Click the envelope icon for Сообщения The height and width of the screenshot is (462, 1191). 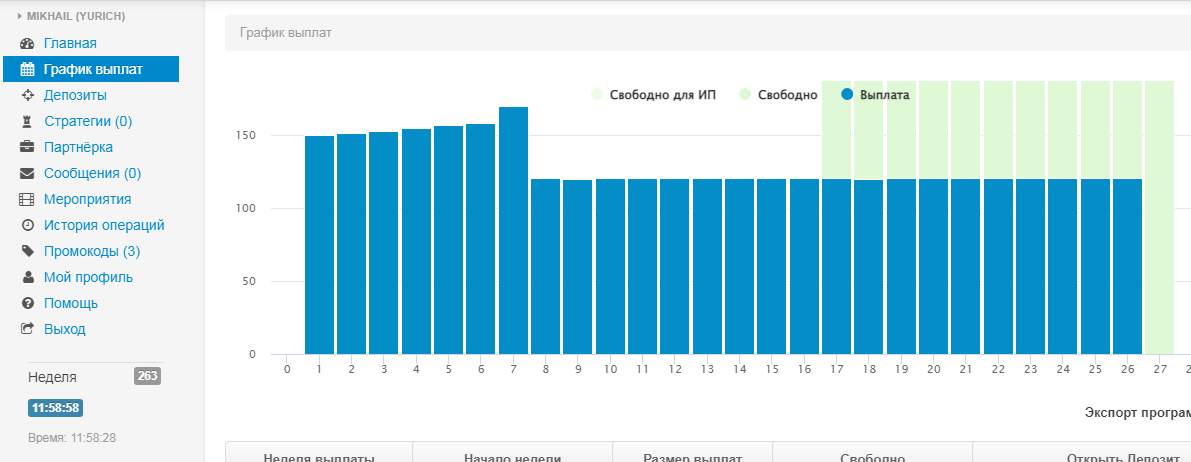click(28, 174)
